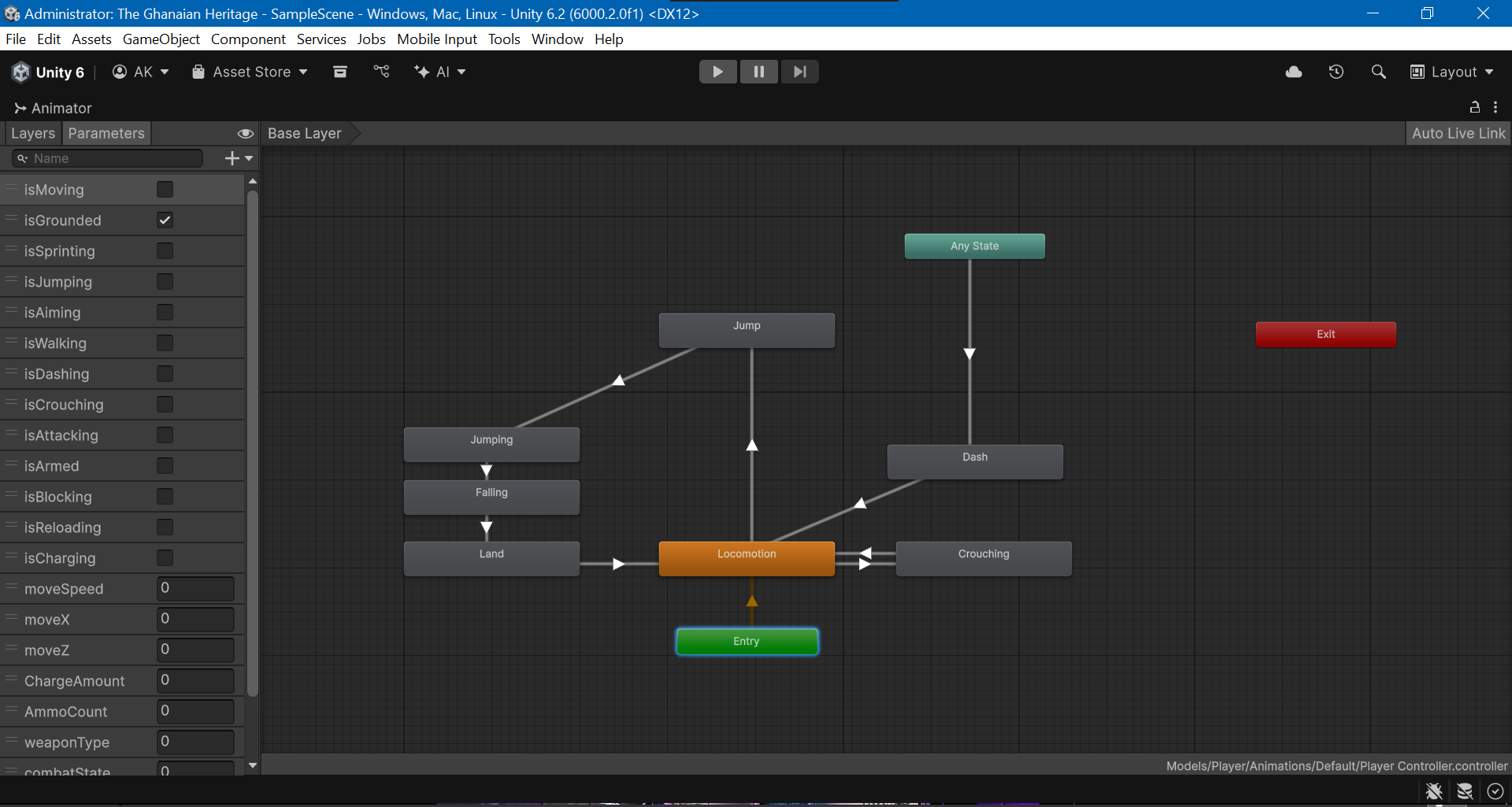Toggle the isSprinting checkbox
1512x807 pixels.
pyautogui.click(x=165, y=250)
